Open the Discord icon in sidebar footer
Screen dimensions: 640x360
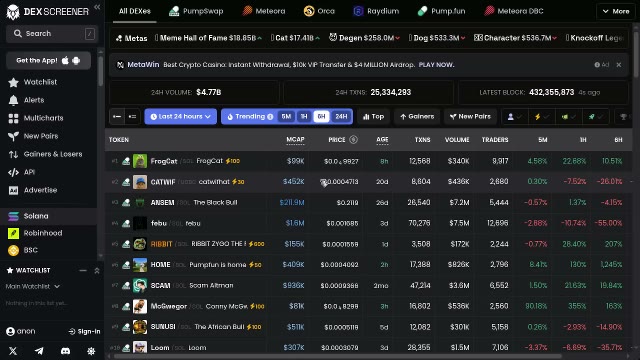pos(65,351)
